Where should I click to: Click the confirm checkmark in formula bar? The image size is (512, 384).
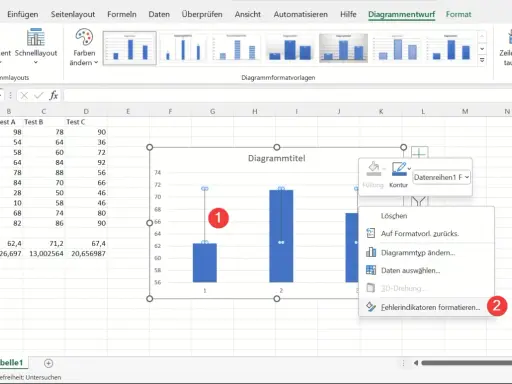(x=39, y=96)
